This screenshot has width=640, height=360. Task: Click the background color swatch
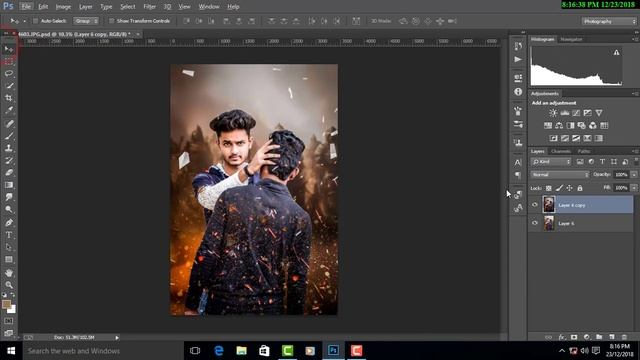13,310
